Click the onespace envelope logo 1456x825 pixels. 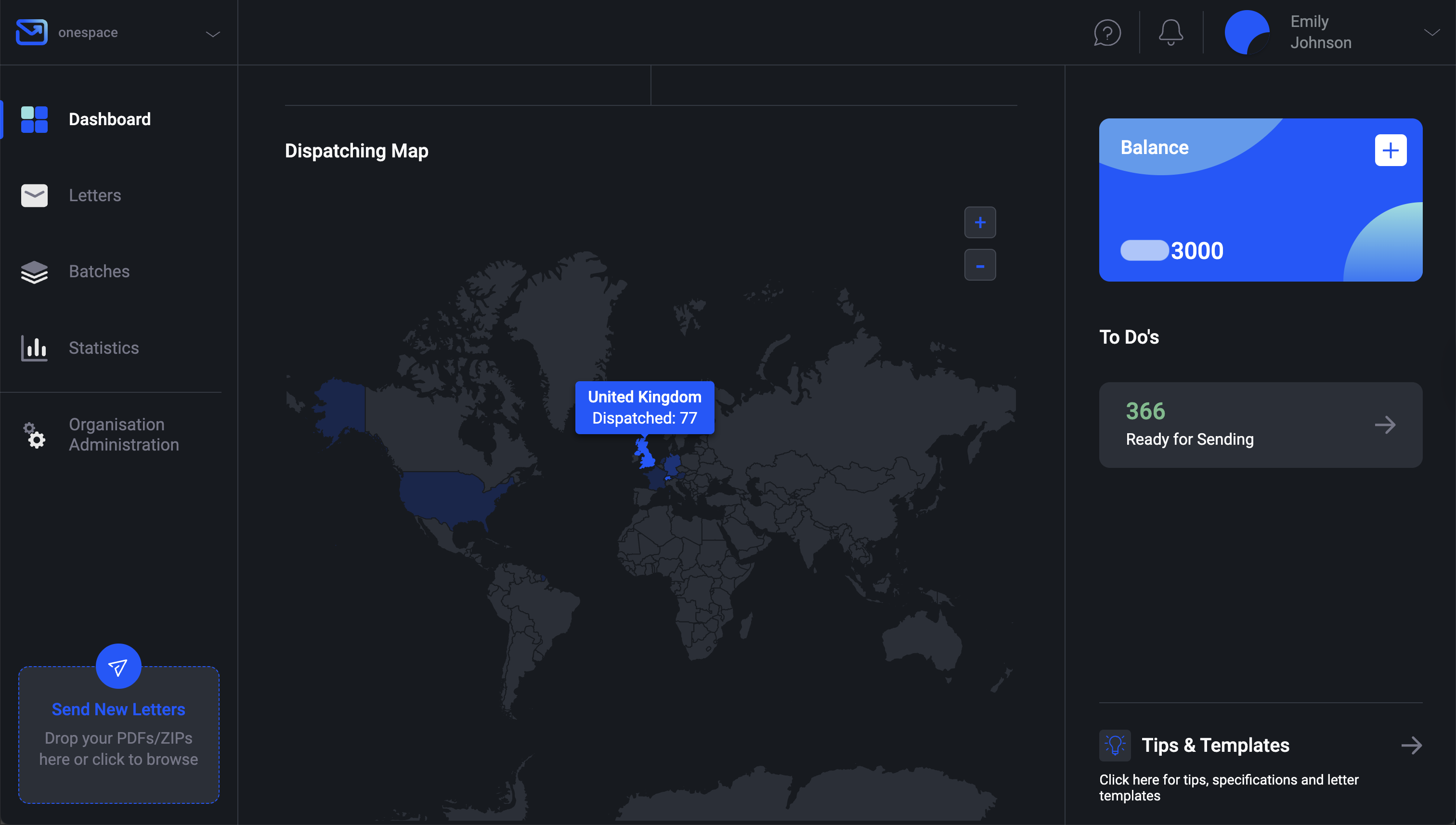(x=31, y=32)
